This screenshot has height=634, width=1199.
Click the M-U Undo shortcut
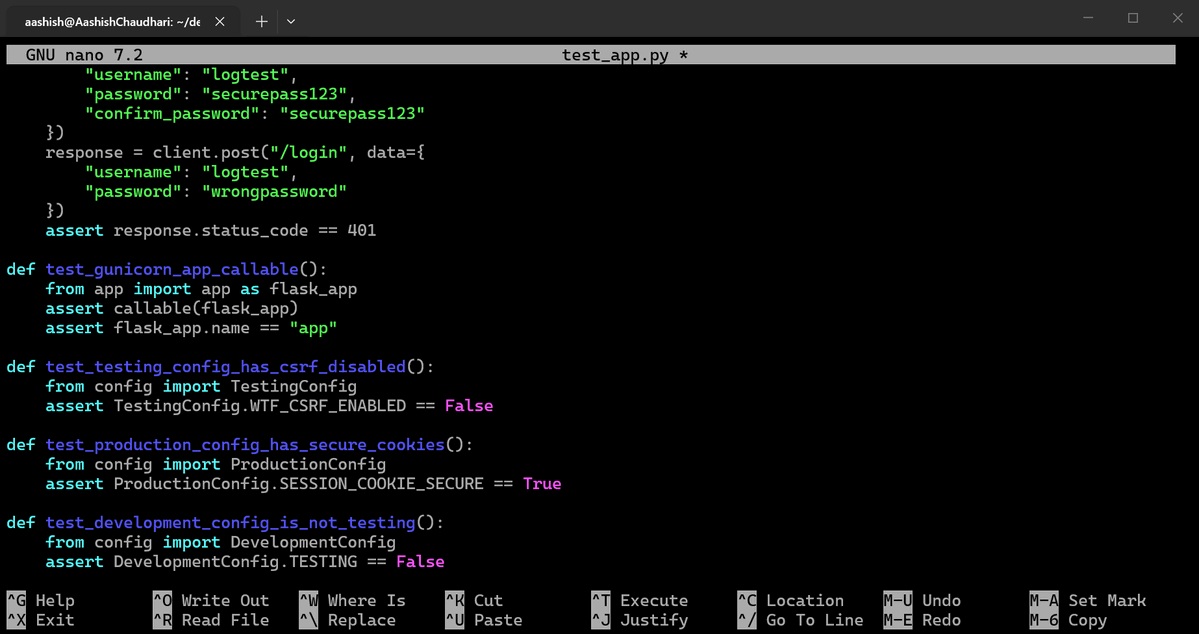click(922, 600)
